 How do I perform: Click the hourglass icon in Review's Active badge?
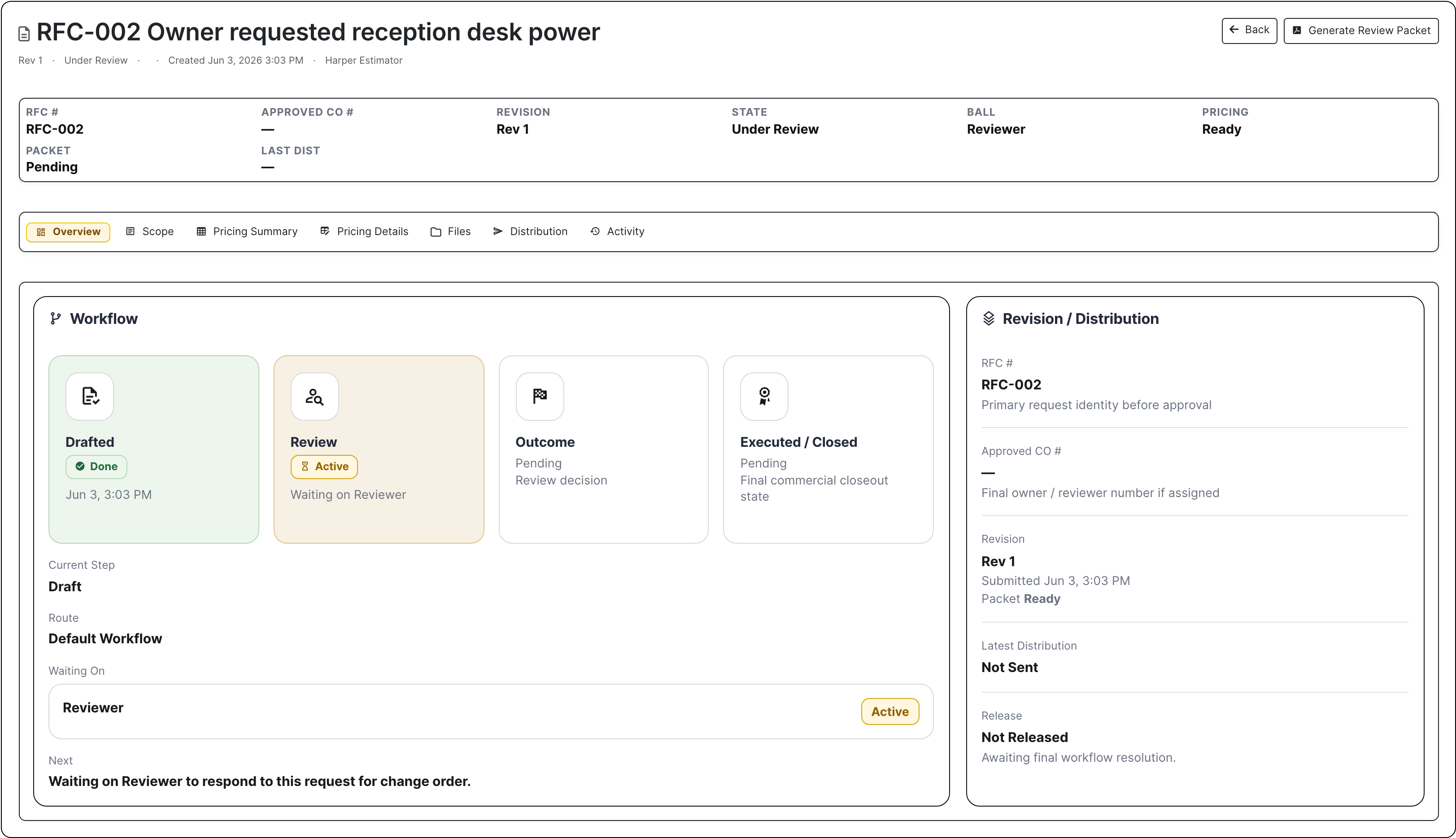tap(305, 466)
